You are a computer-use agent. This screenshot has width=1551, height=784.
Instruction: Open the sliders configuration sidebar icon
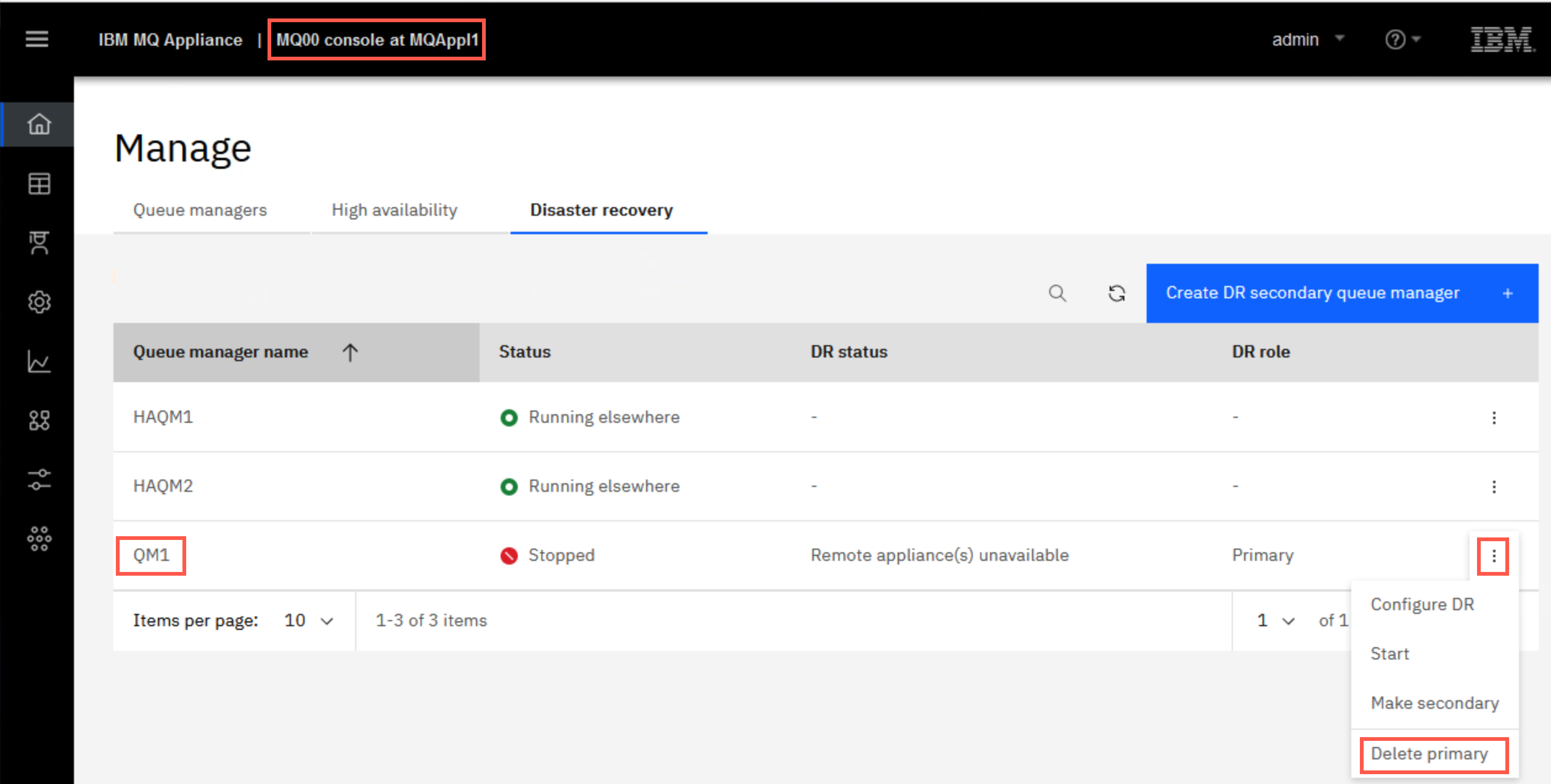point(39,480)
